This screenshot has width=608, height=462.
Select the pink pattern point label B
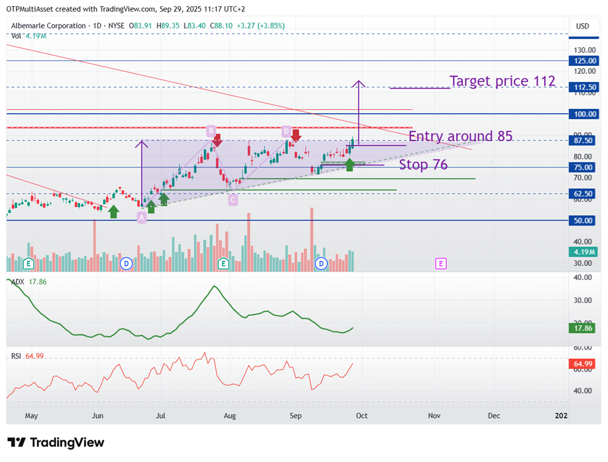[211, 131]
